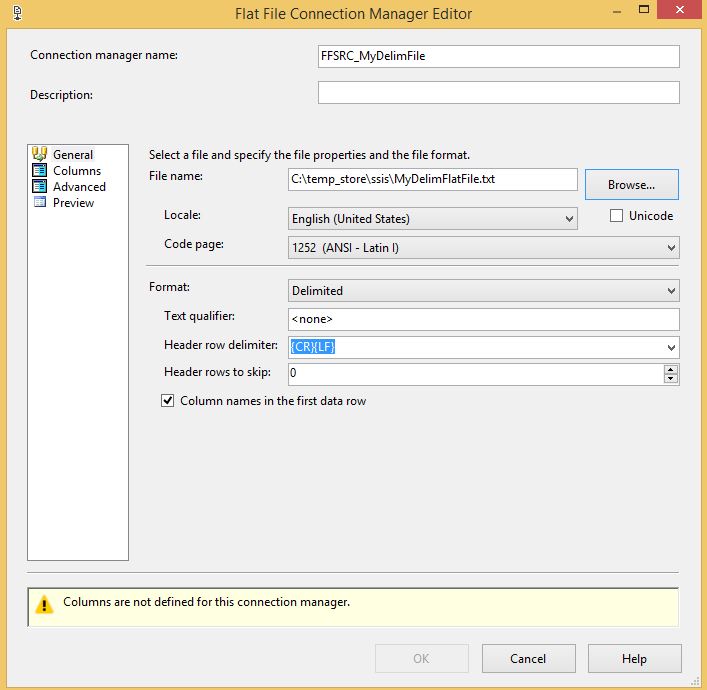Click the Advanced page icon

[x=40, y=186]
